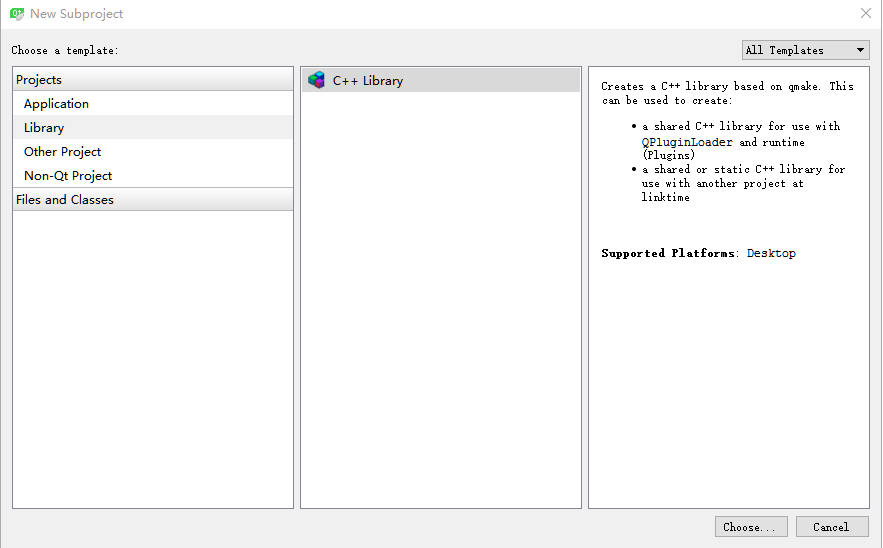
Task: Select the C++ Library template
Action: 441,80
